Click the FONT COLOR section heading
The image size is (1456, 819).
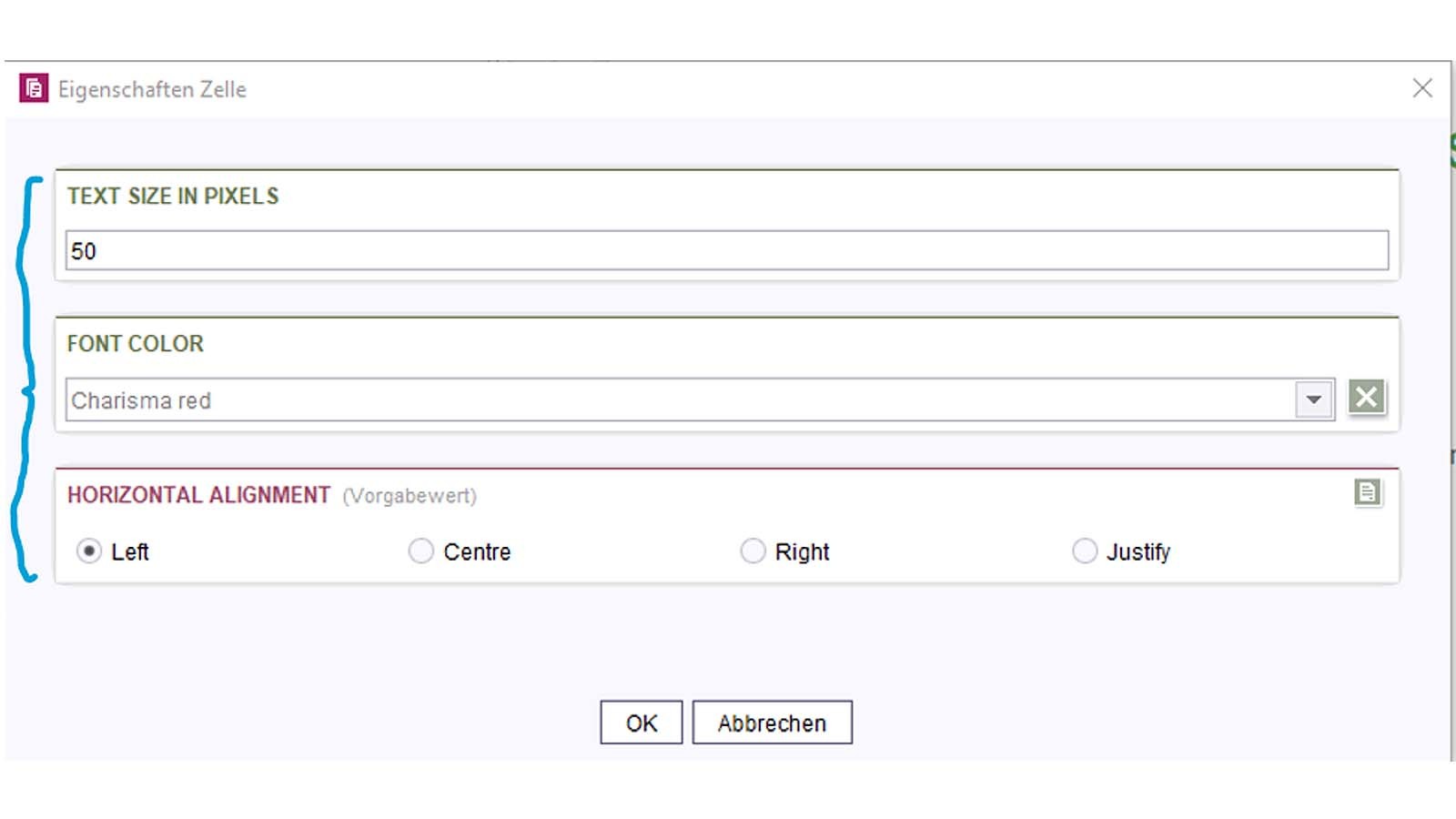point(136,344)
